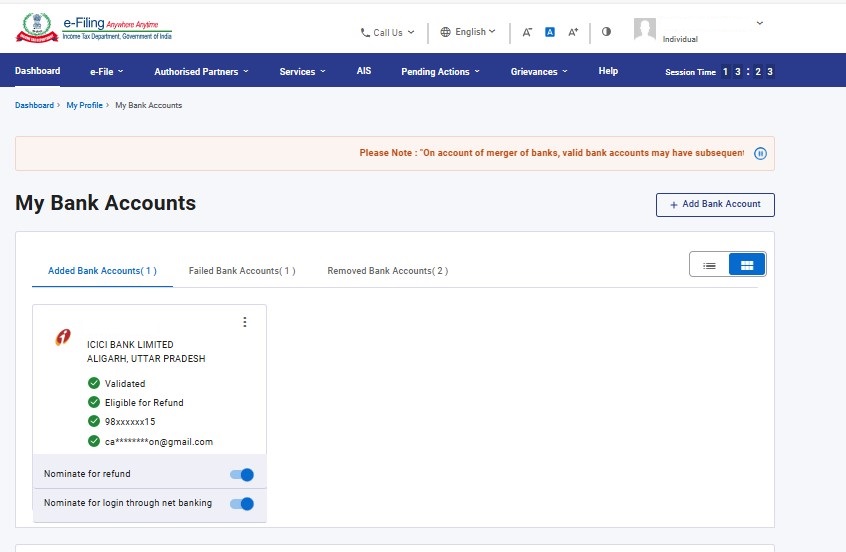Go to the Dashboard nav item

[x=37, y=71]
